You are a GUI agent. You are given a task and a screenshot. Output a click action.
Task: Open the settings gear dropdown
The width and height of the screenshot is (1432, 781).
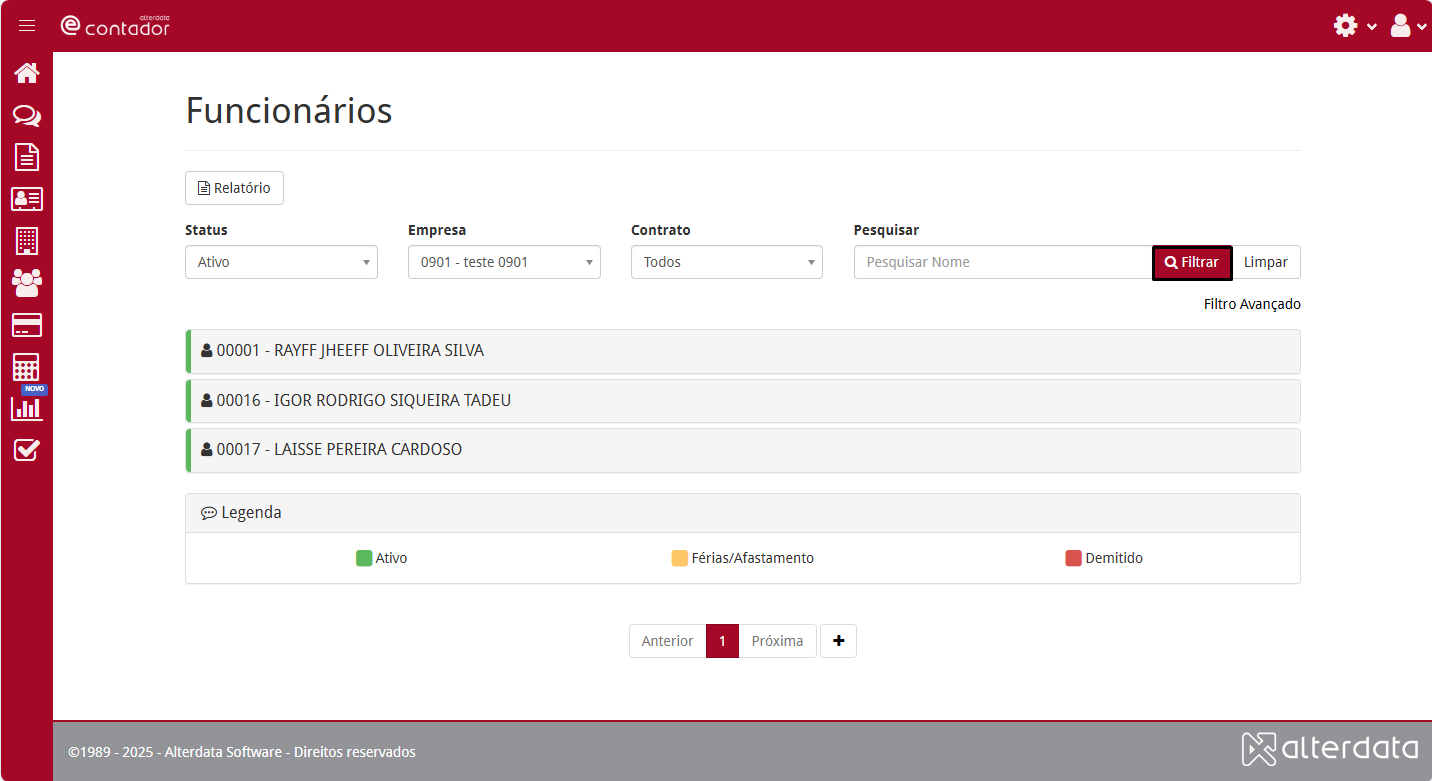pos(1354,26)
